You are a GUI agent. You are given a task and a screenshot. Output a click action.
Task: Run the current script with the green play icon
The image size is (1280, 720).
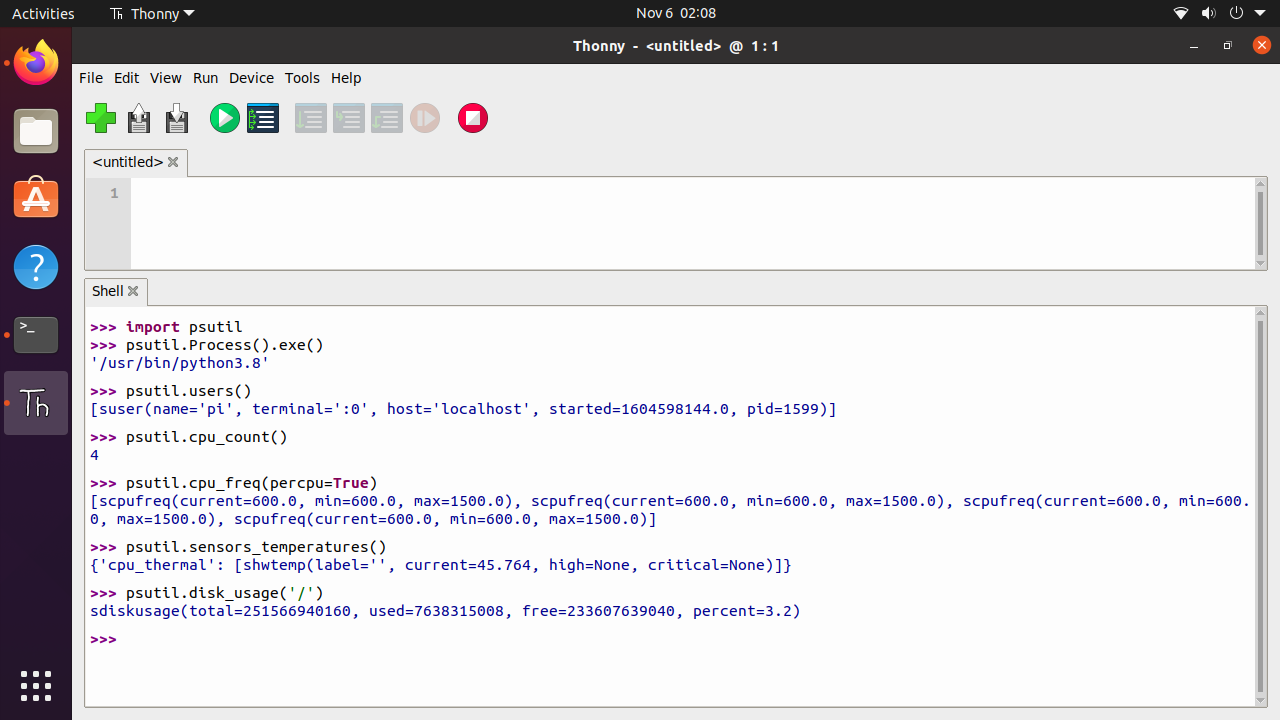coord(224,118)
